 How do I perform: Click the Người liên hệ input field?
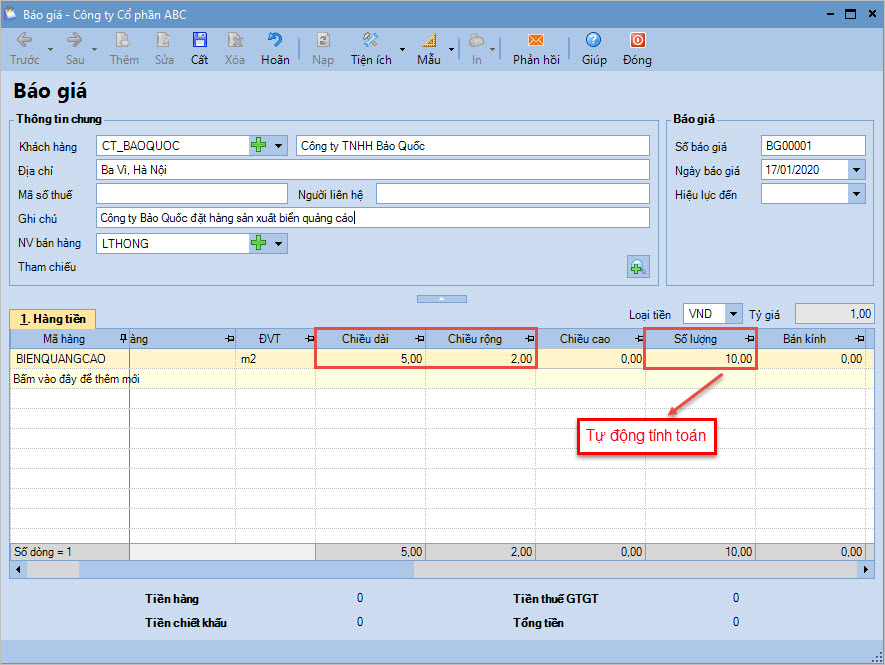click(512, 194)
